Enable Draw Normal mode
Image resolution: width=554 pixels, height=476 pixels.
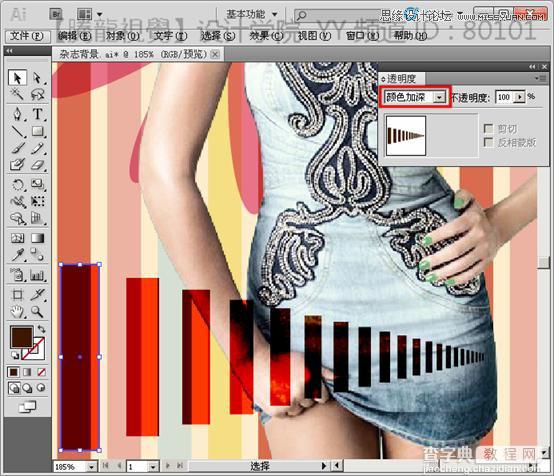(13, 388)
